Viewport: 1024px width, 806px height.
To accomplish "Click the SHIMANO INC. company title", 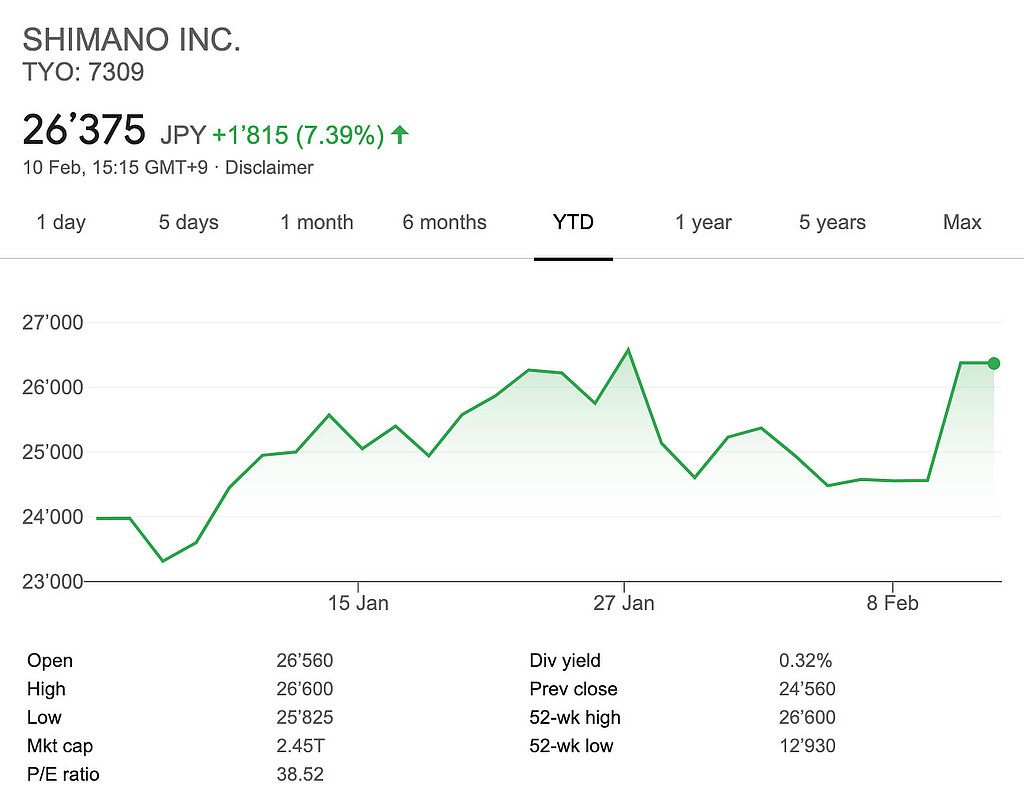I will pyautogui.click(x=132, y=41).
